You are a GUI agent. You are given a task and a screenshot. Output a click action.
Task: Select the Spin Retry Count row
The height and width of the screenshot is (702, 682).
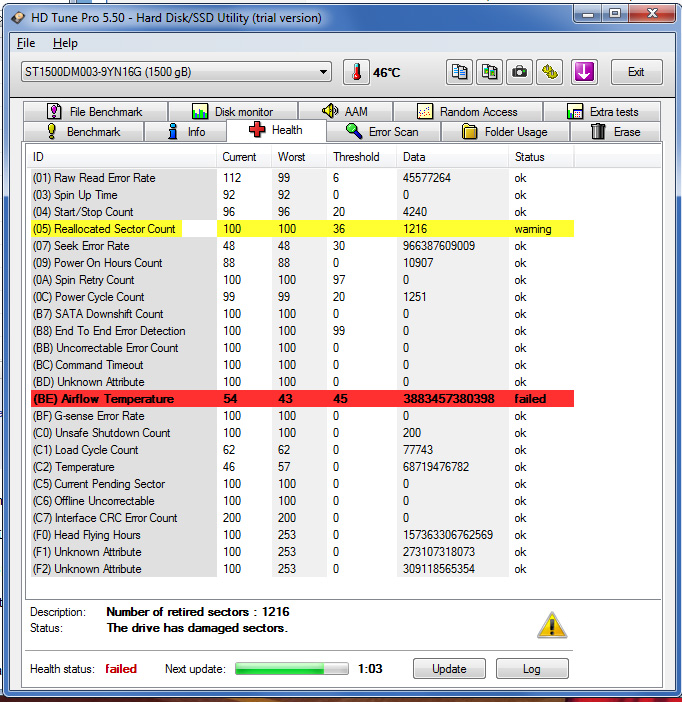click(x=302, y=280)
